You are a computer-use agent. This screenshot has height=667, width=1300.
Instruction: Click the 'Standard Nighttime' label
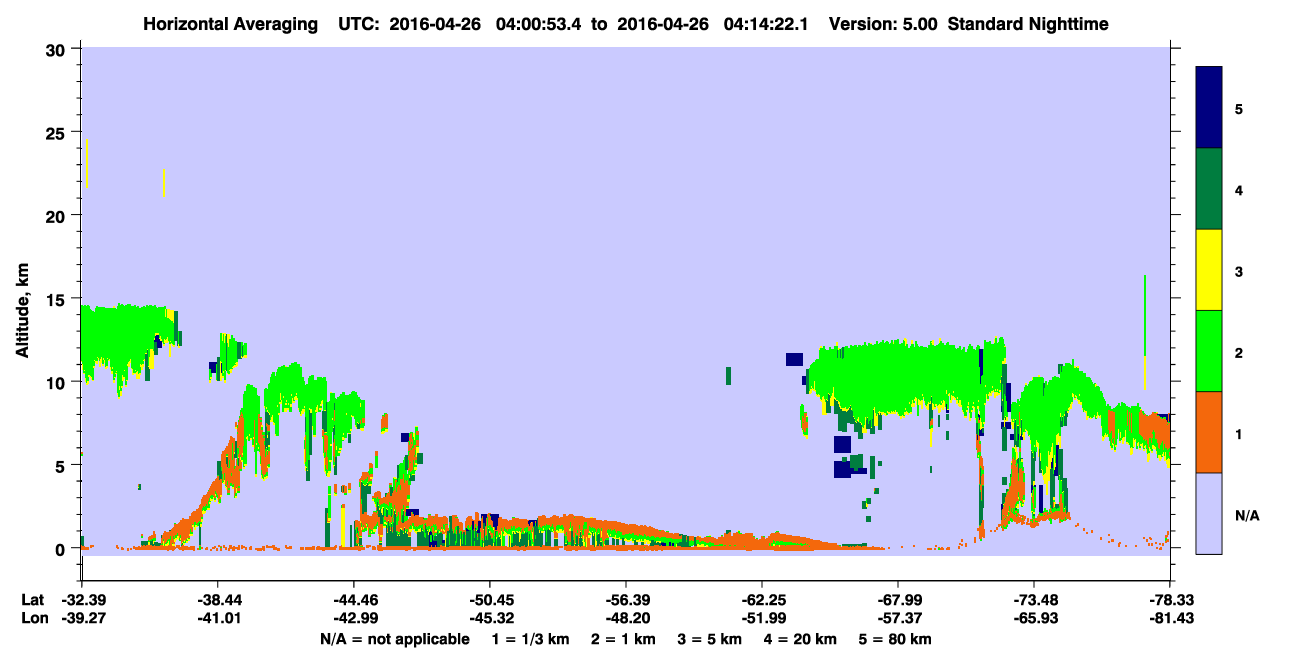click(1028, 24)
